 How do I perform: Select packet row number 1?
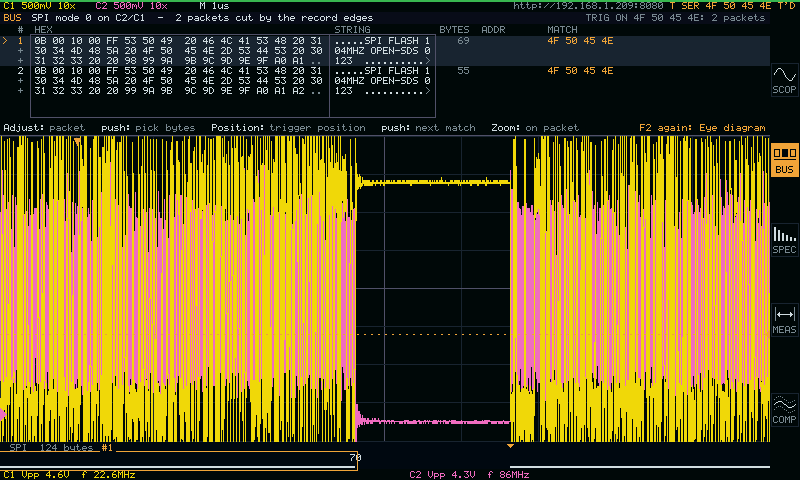(385, 50)
